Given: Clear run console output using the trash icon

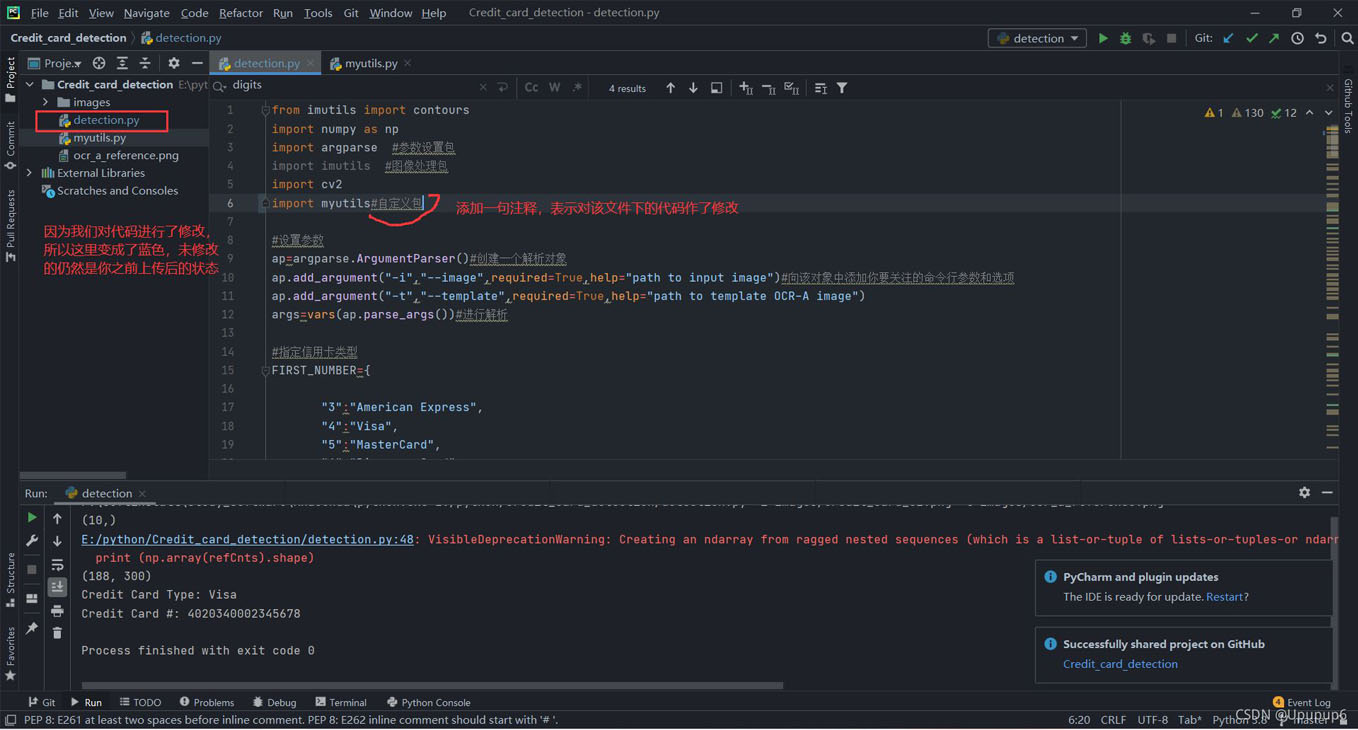Looking at the screenshot, I should point(57,632).
